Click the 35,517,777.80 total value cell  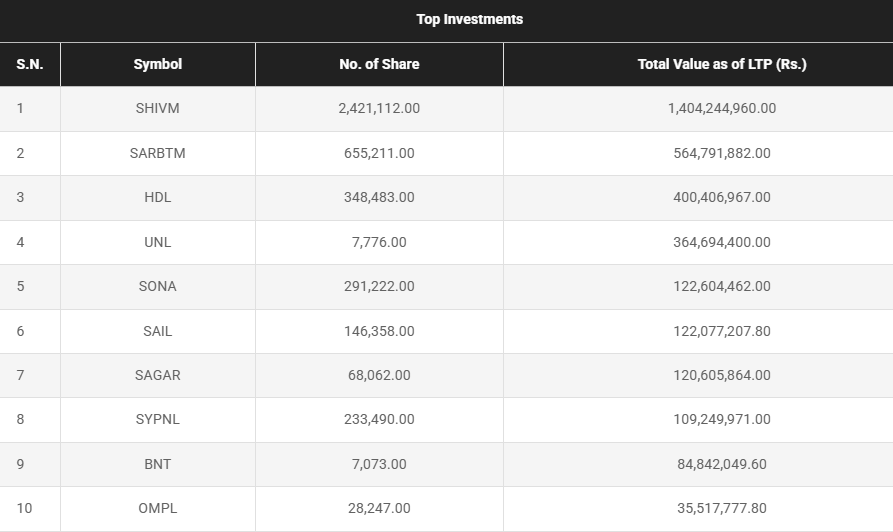[x=721, y=508]
